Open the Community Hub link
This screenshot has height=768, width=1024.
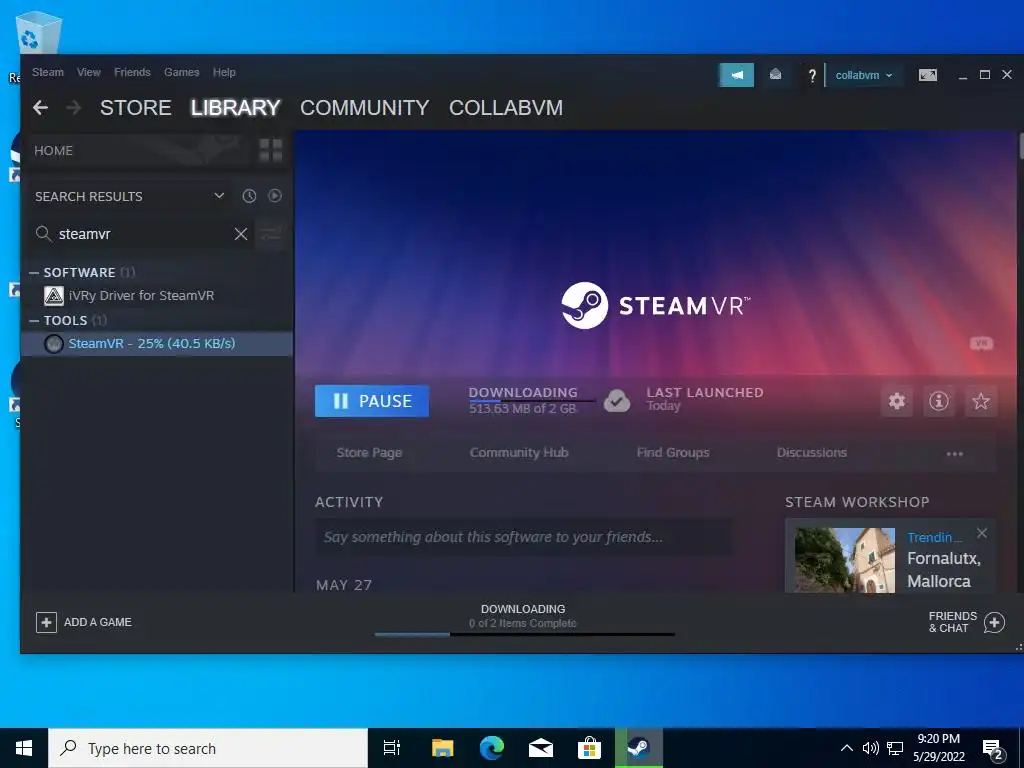[x=519, y=453]
